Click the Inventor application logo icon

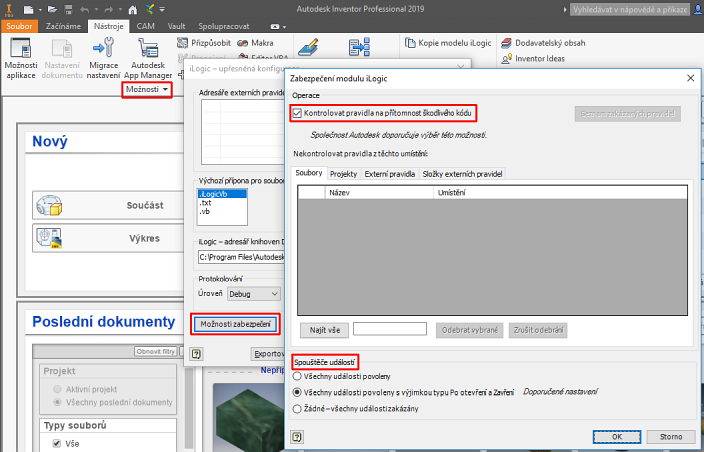[x=9, y=9]
